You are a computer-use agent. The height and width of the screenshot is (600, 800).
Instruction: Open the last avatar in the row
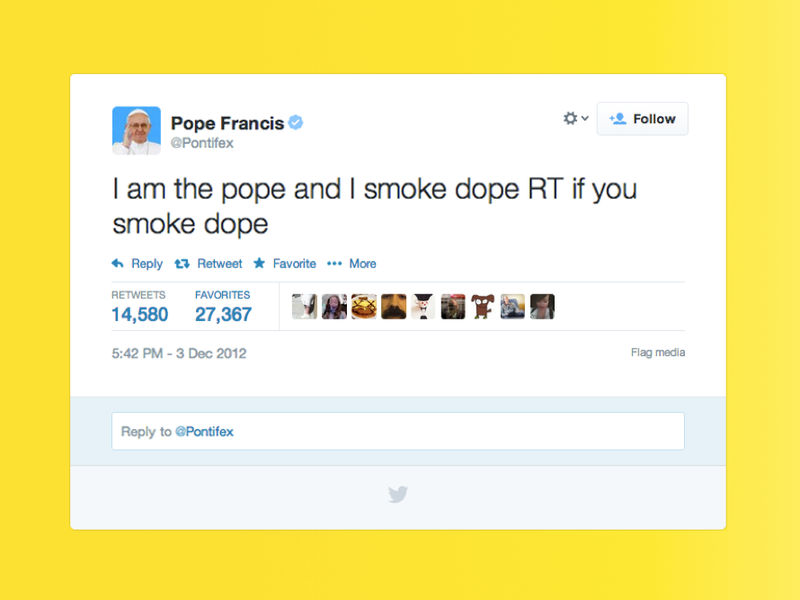click(542, 307)
